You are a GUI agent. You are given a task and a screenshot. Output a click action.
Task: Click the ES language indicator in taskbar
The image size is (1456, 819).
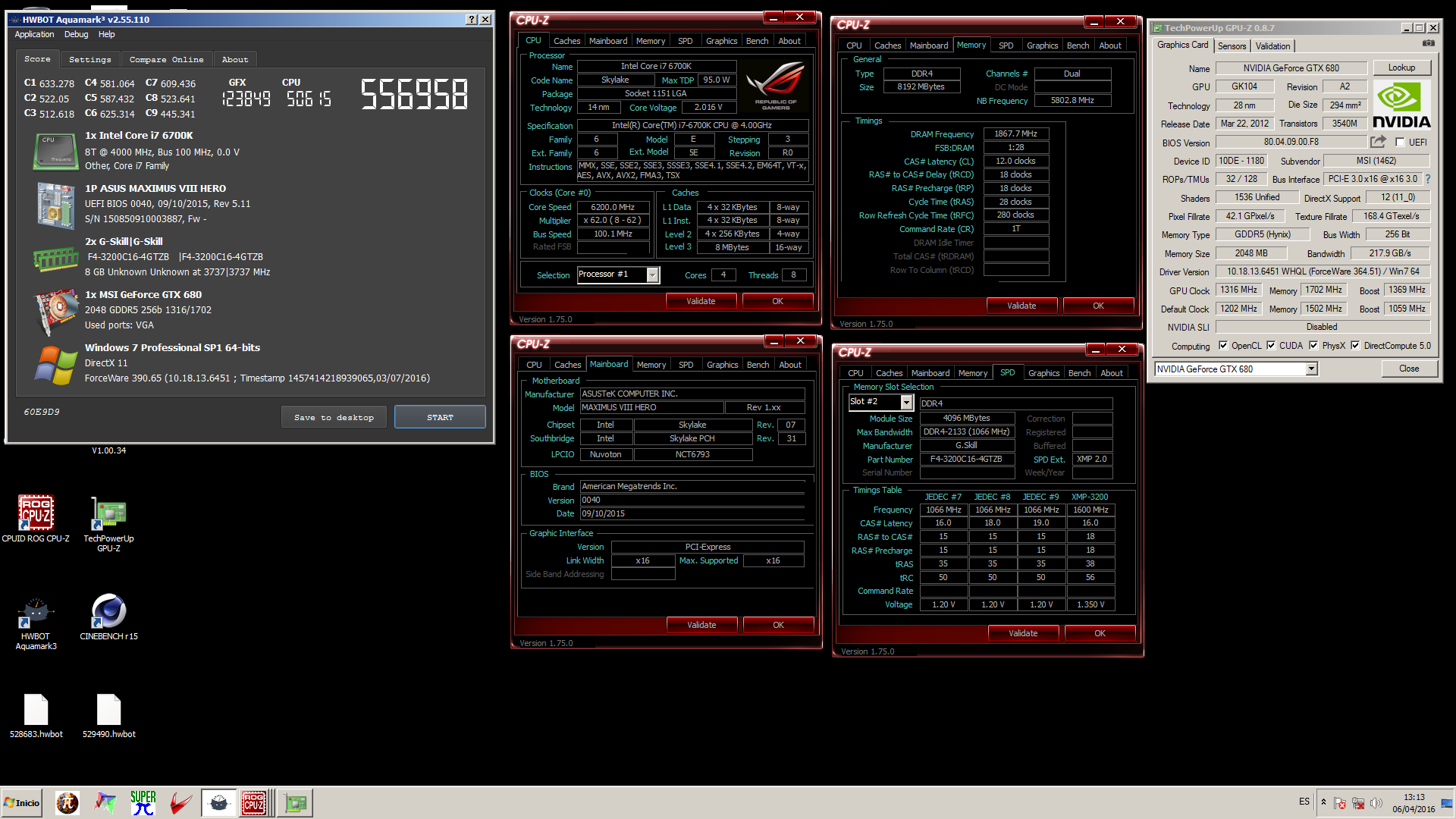coord(1304,802)
